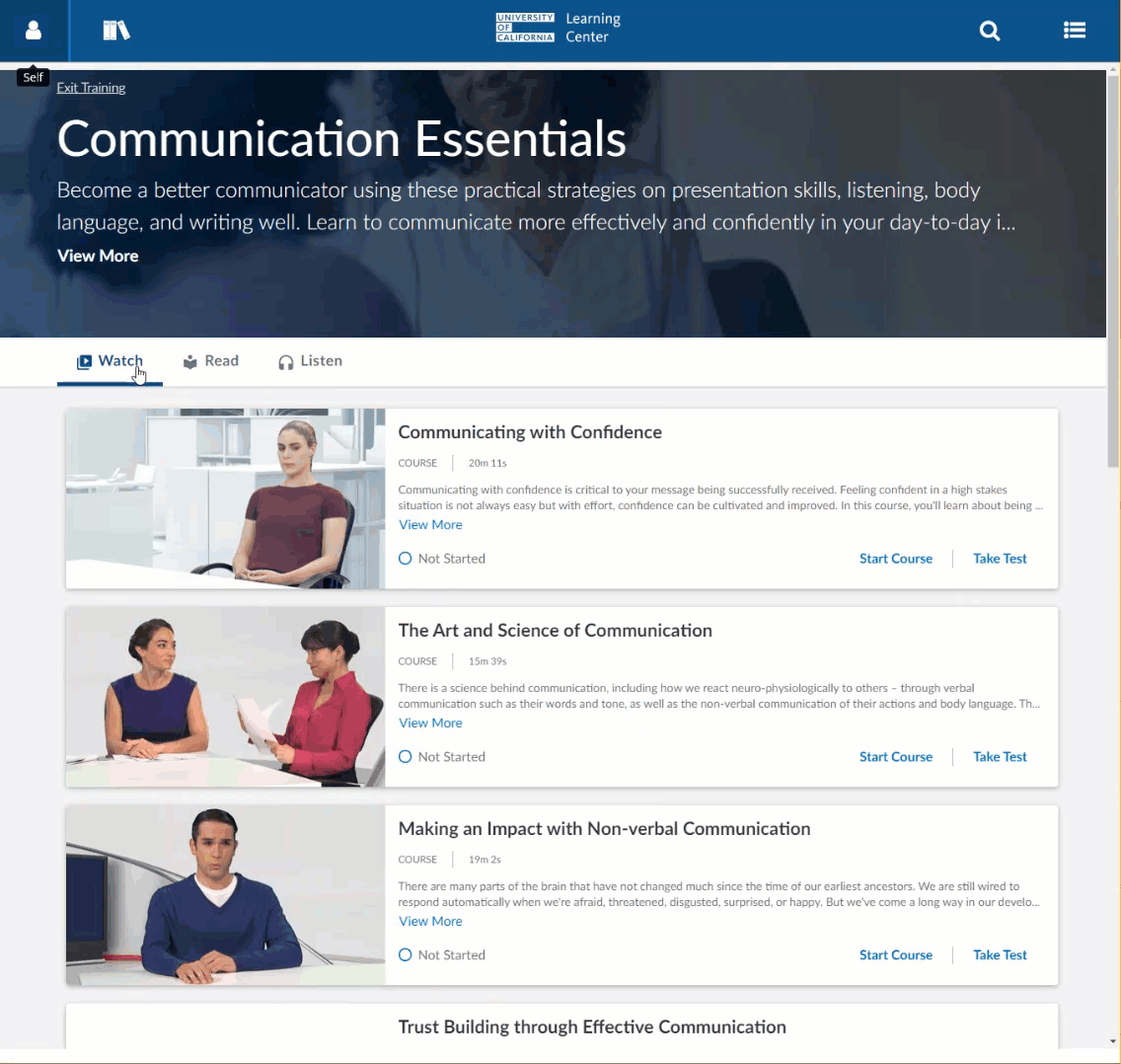The height and width of the screenshot is (1064, 1121).
Task: Click the Not Started circle for Non-verbal Communication
Action: click(x=405, y=955)
